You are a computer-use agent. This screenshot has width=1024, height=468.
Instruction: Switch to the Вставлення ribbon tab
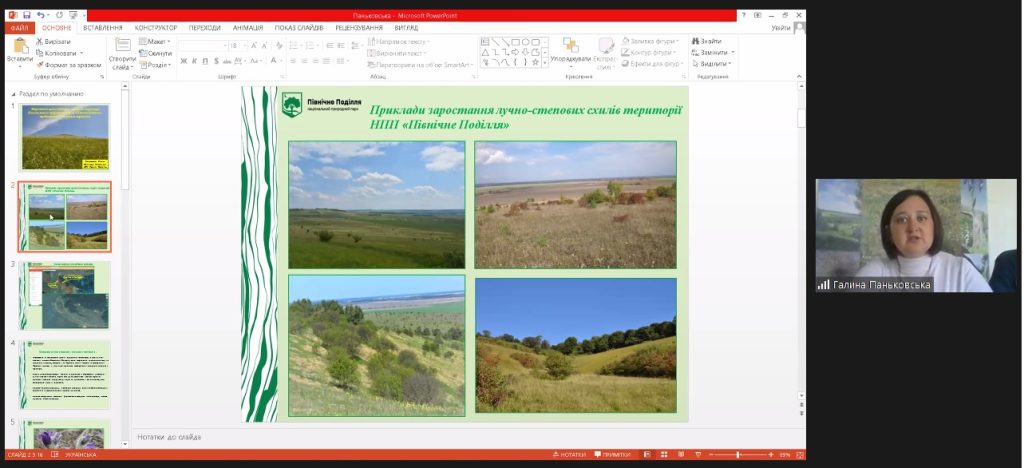click(103, 28)
